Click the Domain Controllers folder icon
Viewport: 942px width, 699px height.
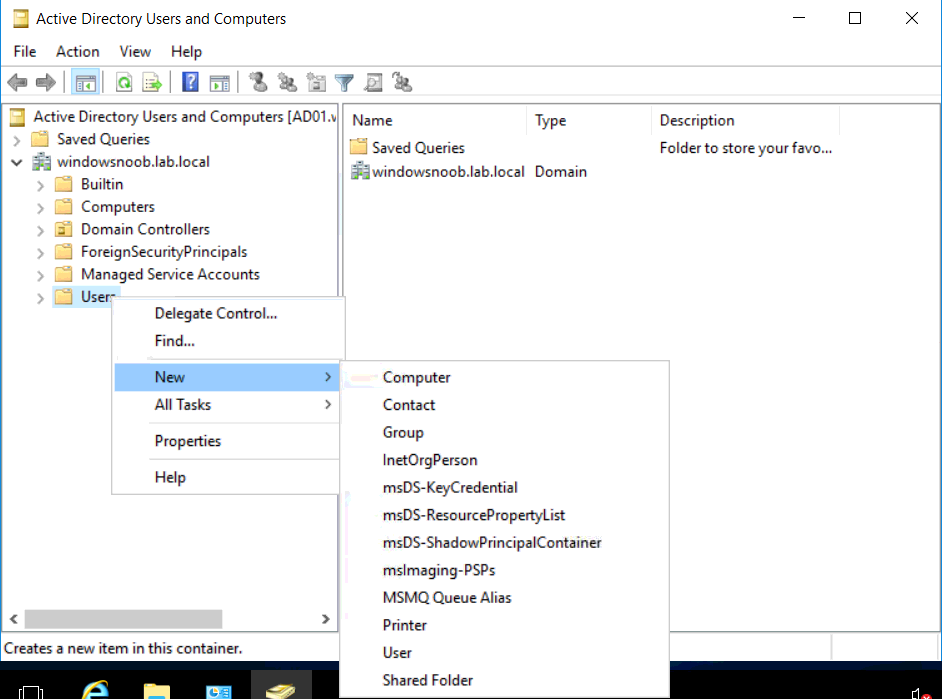click(x=64, y=229)
